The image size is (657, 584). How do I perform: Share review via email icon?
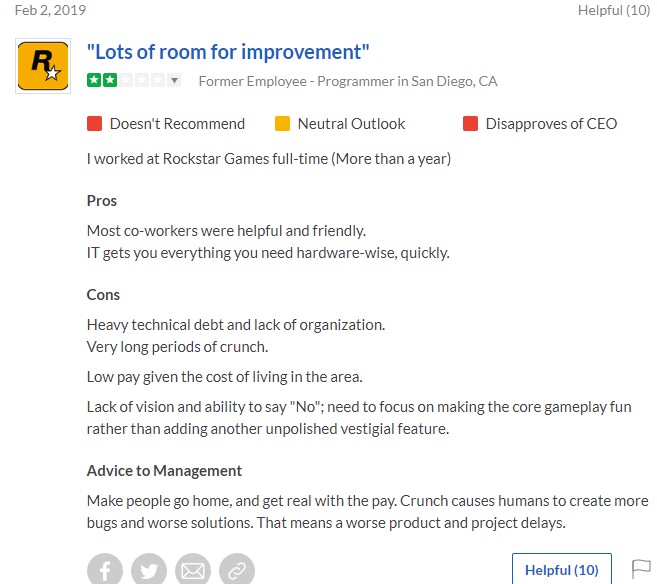pyautogui.click(x=193, y=570)
